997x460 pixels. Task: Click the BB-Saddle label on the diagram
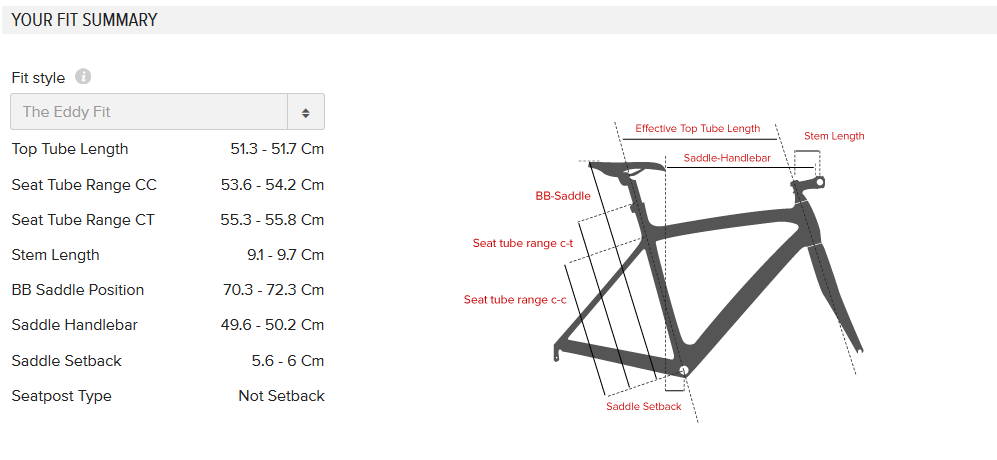coord(563,196)
